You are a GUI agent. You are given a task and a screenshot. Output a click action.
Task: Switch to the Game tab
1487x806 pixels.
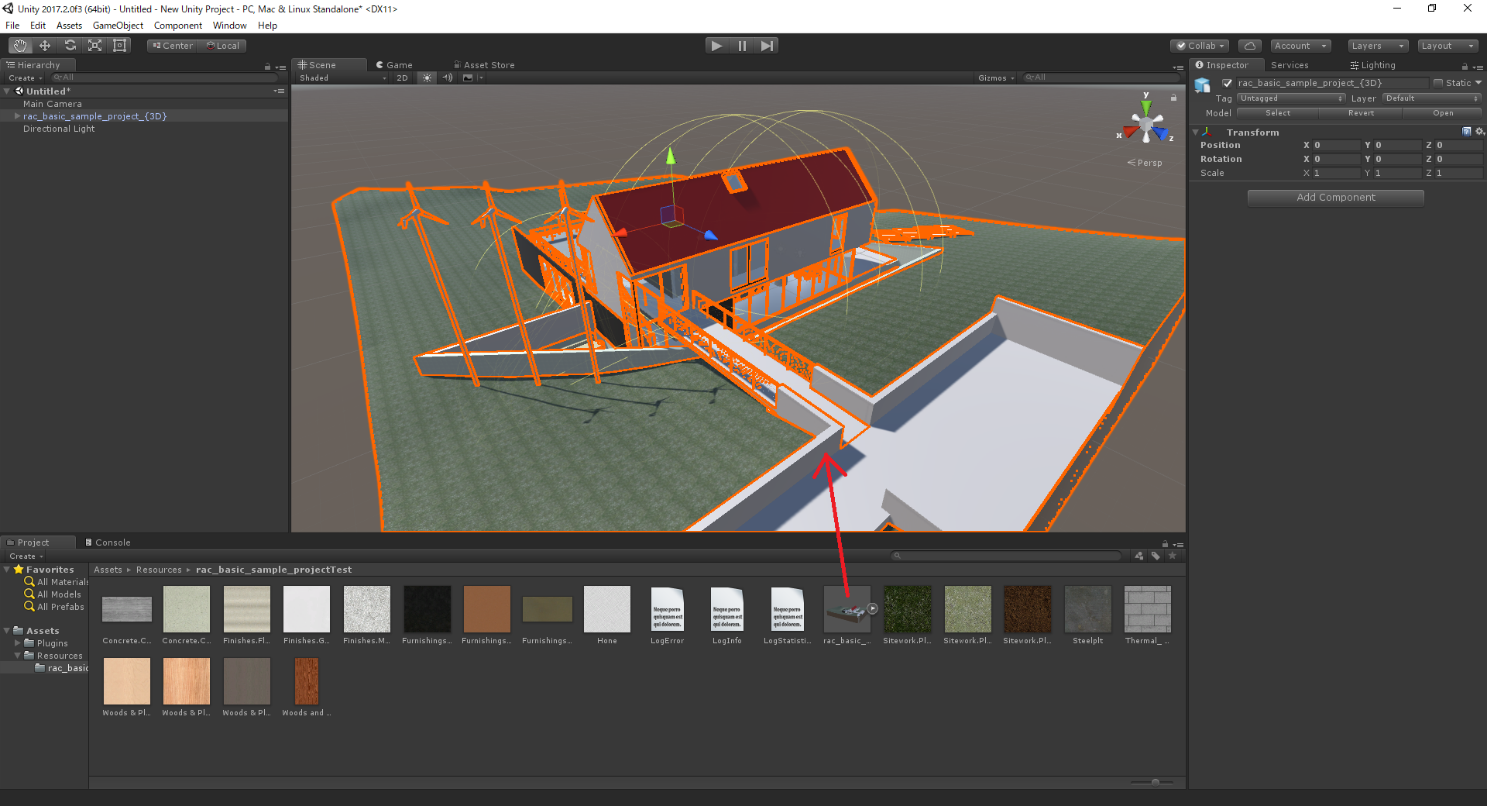pos(394,64)
